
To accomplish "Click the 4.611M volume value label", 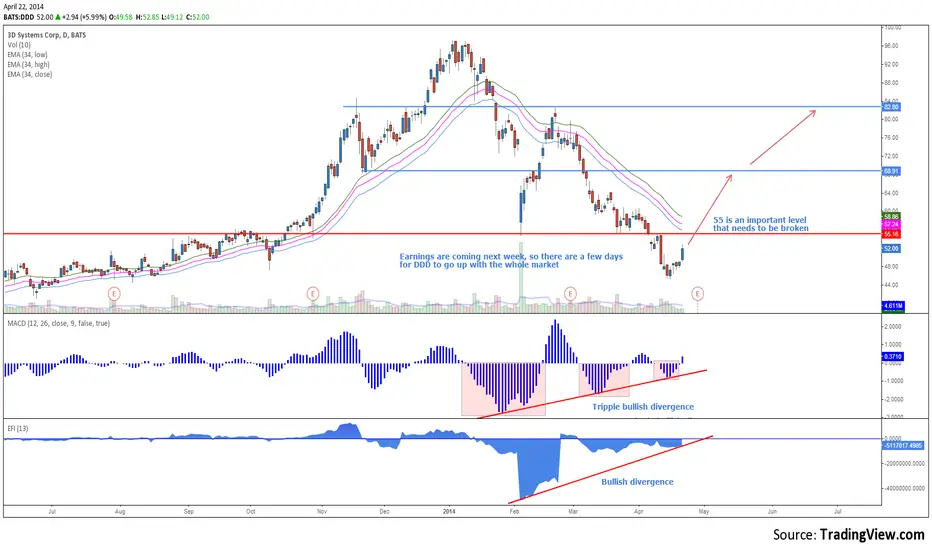I will (x=893, y=306).
